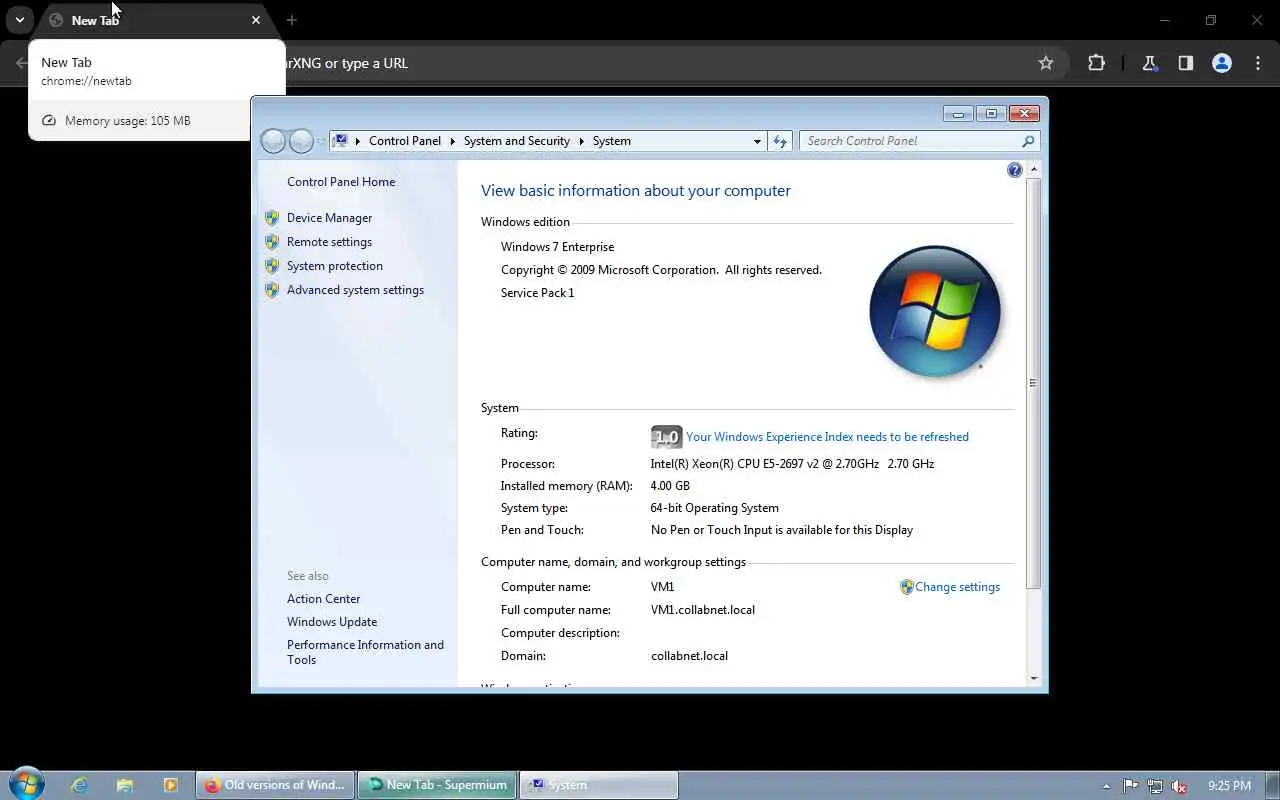Refresh the System control panel page
The width and height of the screenshot is (1280, 800).
(x=780, y=141)
